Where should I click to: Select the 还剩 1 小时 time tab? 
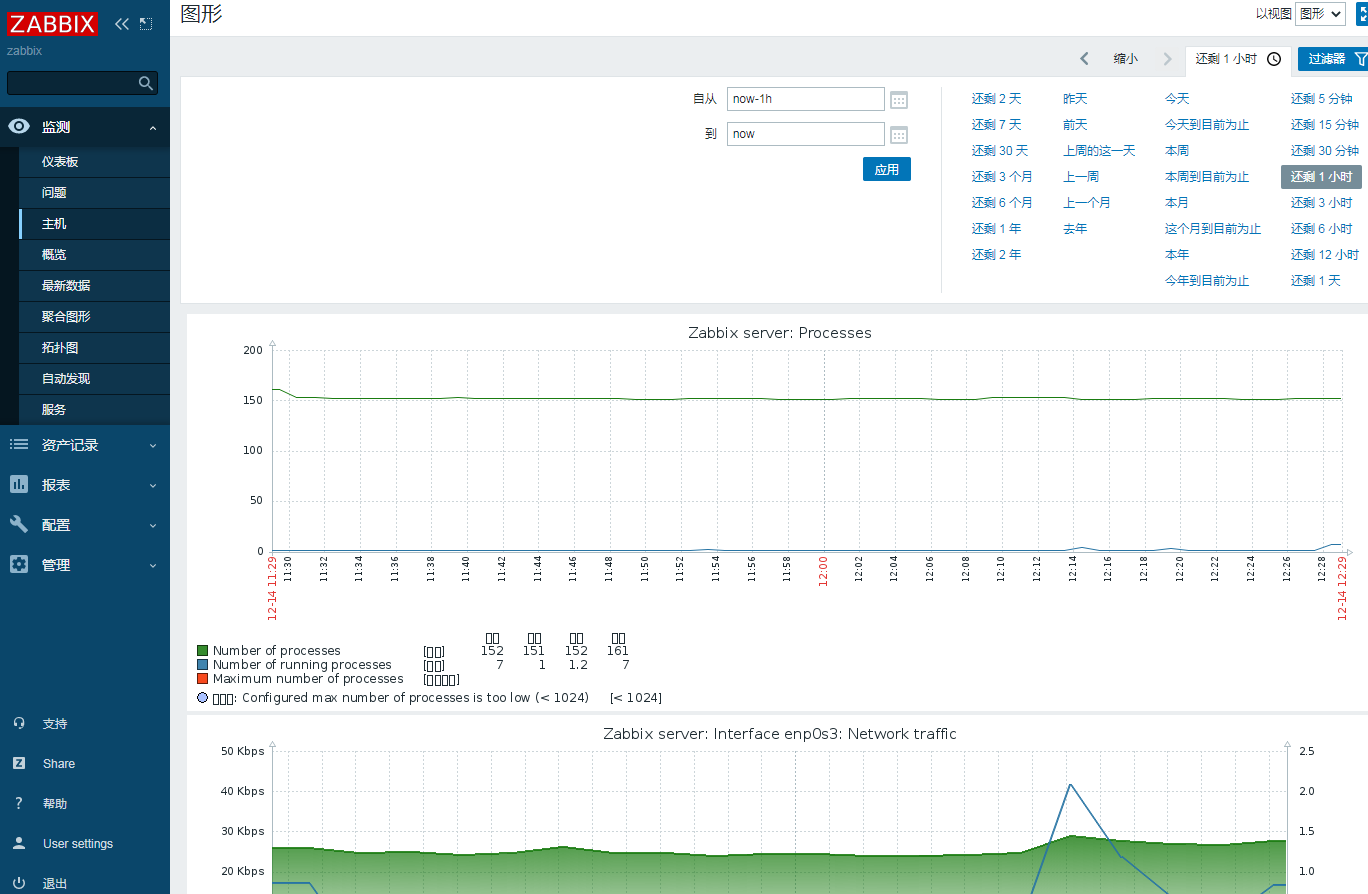1238,59
